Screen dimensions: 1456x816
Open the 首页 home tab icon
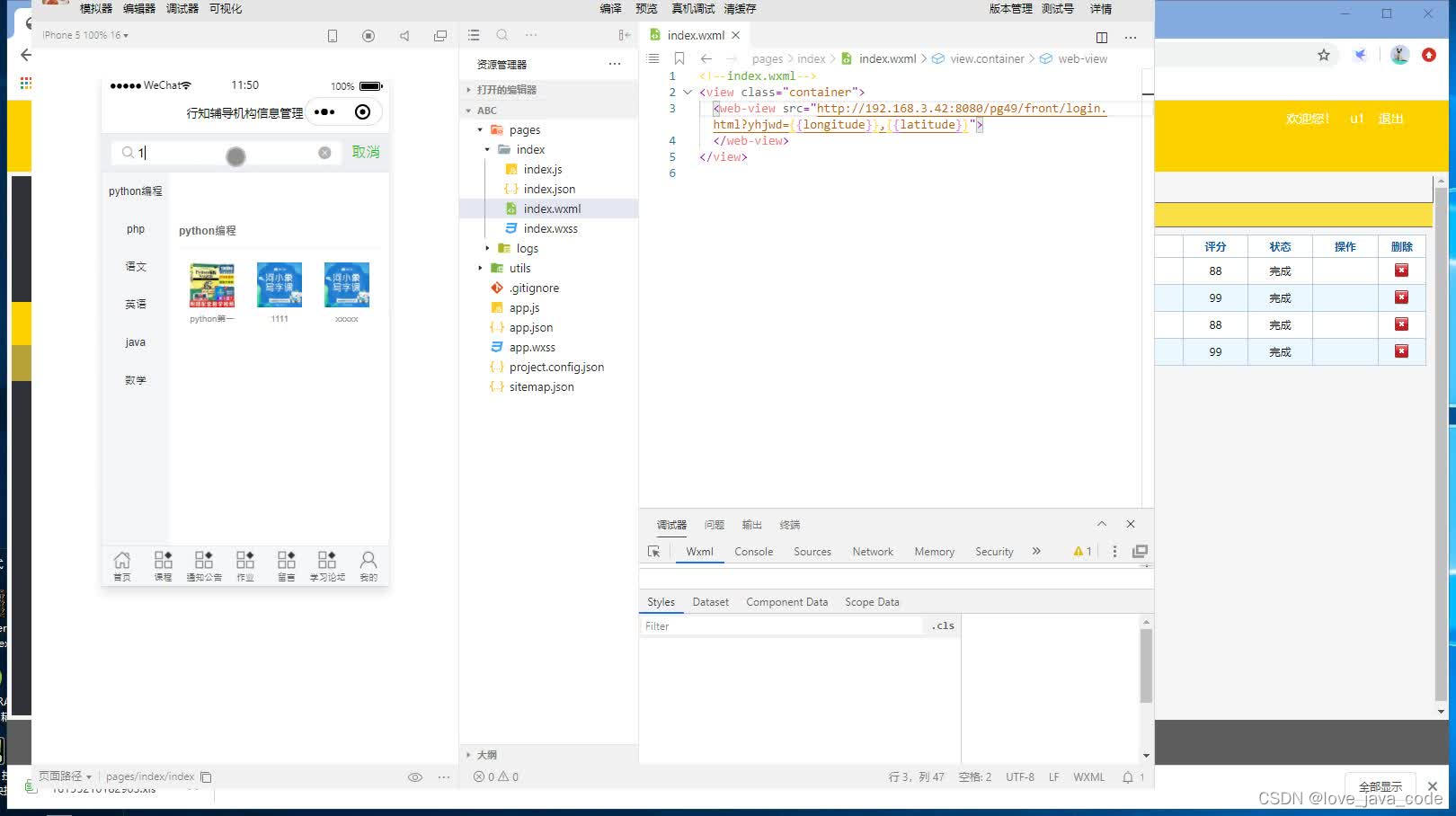122,566
